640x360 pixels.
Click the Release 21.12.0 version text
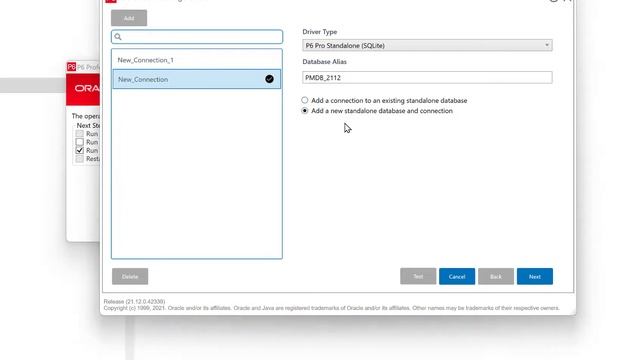tap(134, 301)
